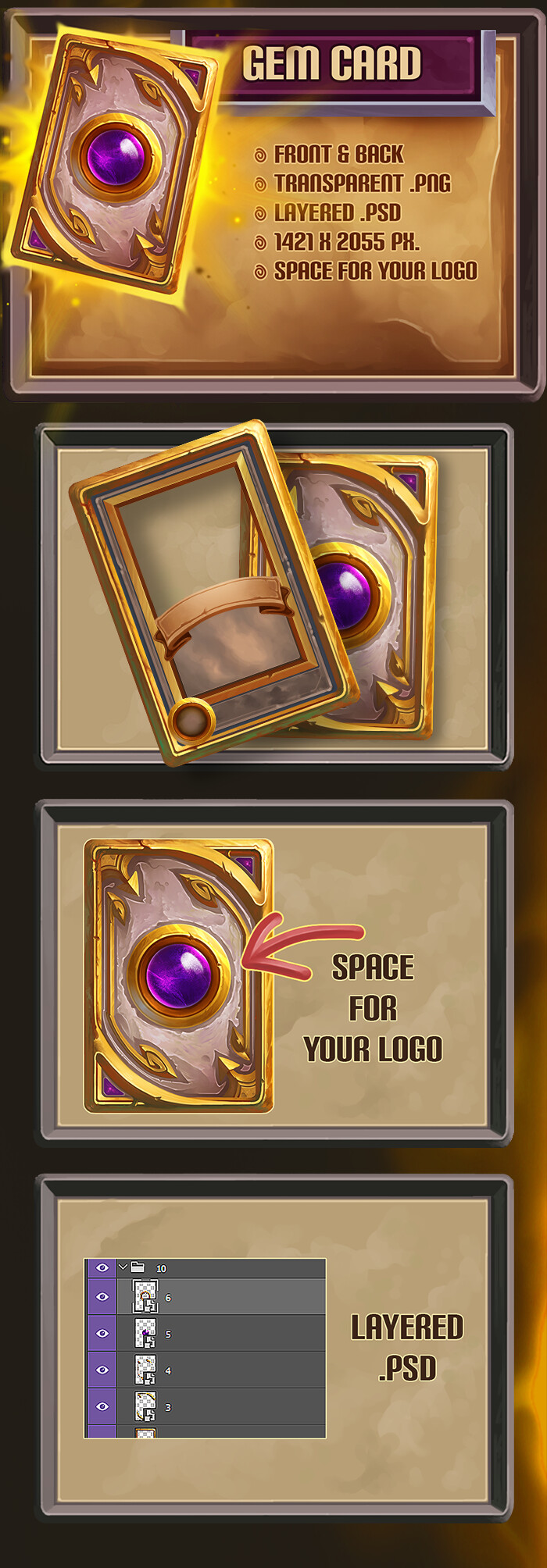Hide the group 10 visibility eye

pyautogui.click(x=102, y=1267)
